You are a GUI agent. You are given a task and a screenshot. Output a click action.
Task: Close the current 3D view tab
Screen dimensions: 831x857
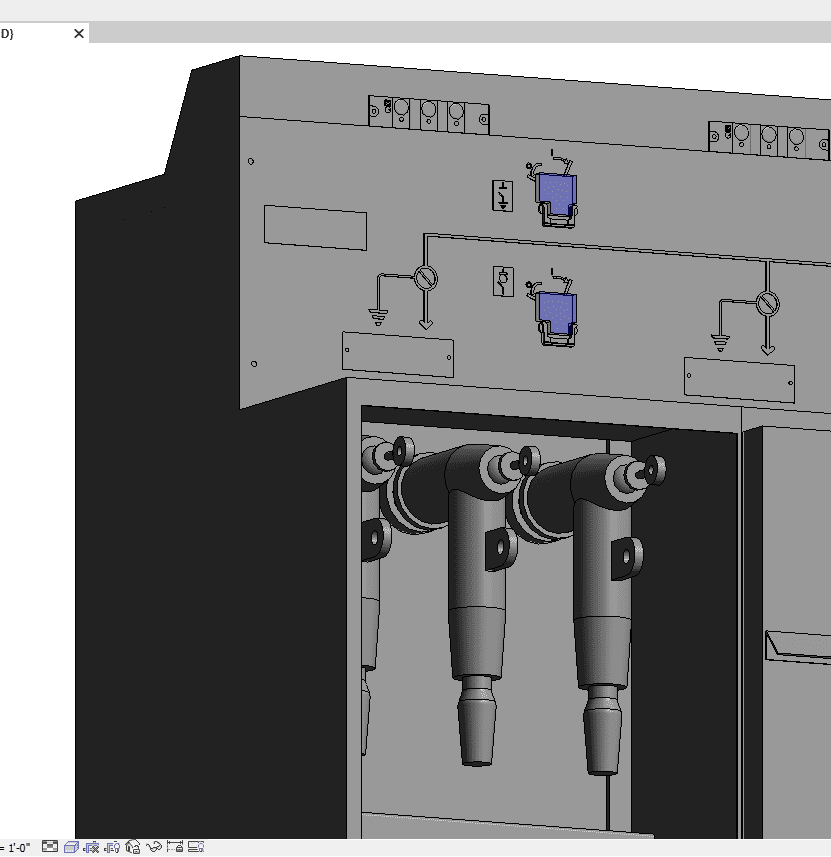pyautogui.click(x=79, y=34)
